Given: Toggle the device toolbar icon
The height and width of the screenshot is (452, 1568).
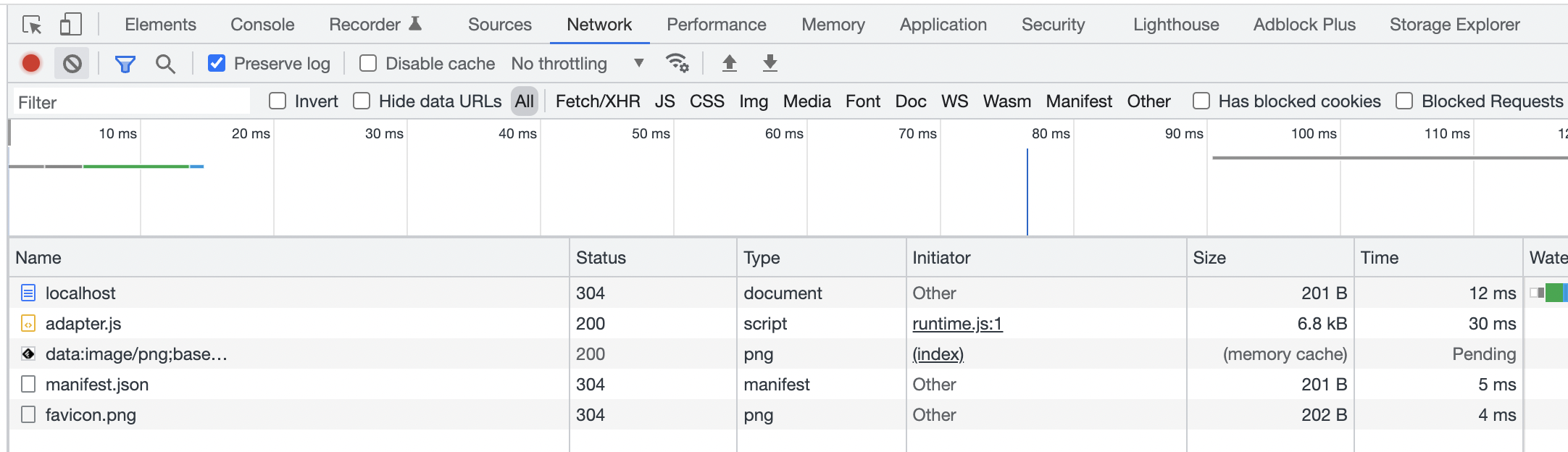Looking at the screenshot, I should tap(70, 25).
